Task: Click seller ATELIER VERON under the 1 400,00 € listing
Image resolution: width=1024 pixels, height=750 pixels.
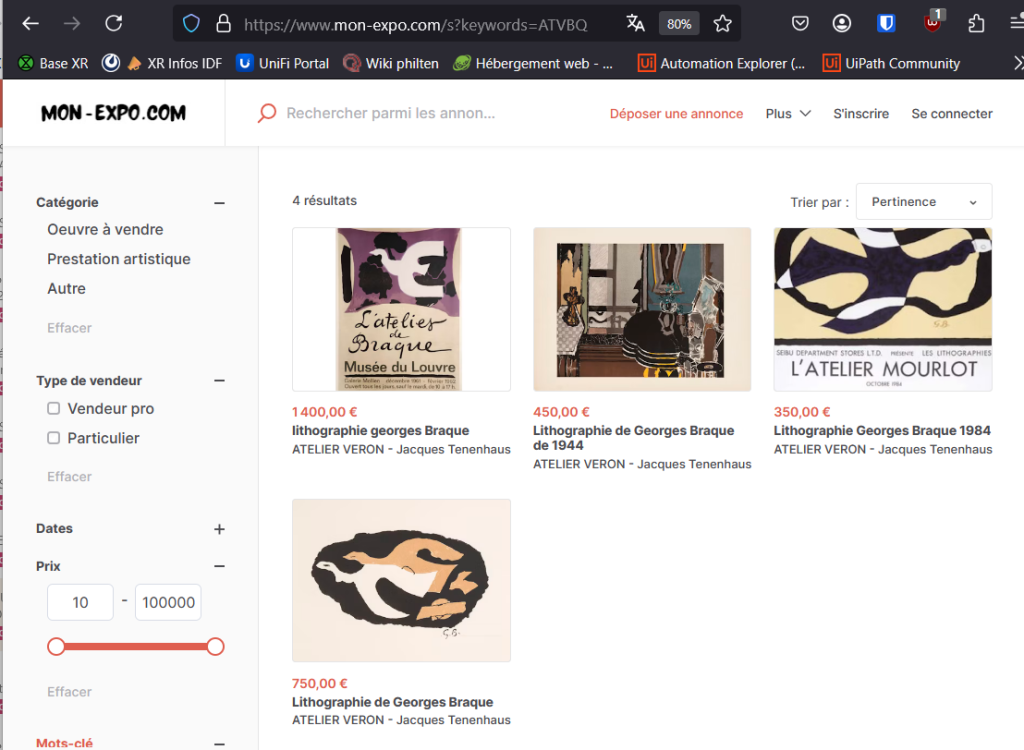Action: click(401, 449)
